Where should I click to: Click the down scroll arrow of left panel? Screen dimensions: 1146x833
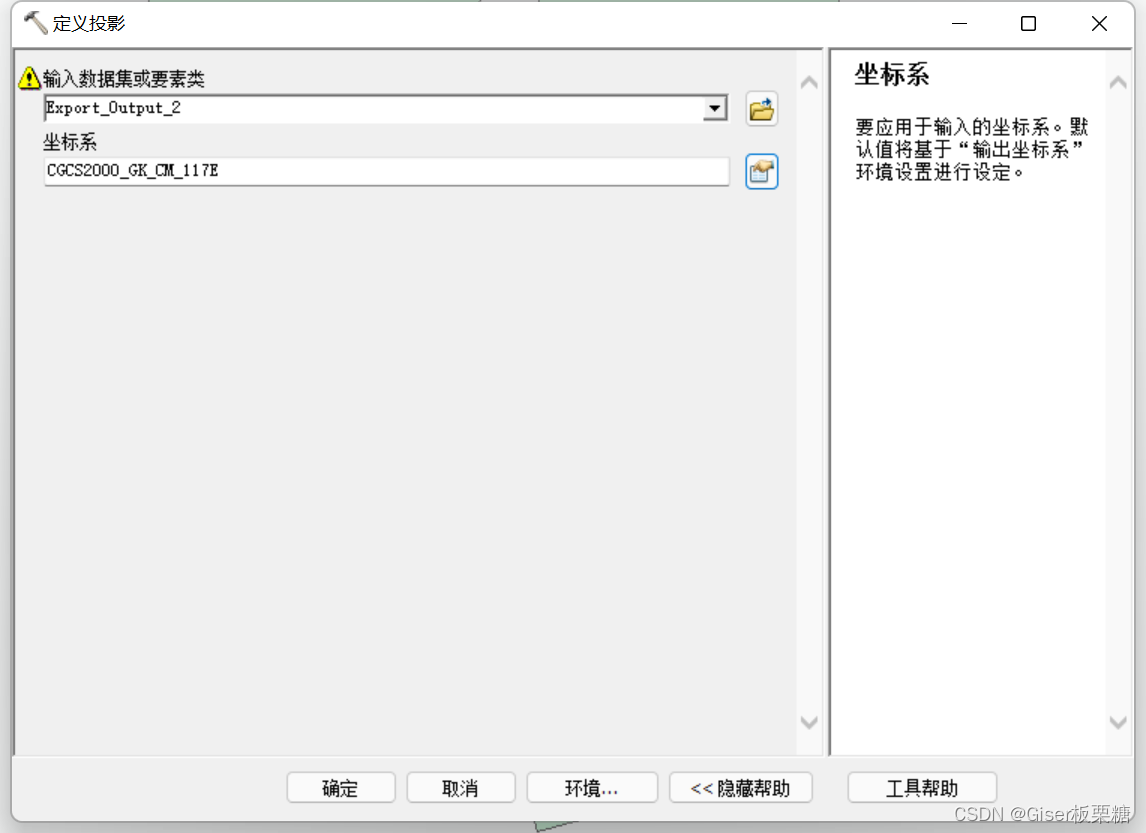(808, 722)
